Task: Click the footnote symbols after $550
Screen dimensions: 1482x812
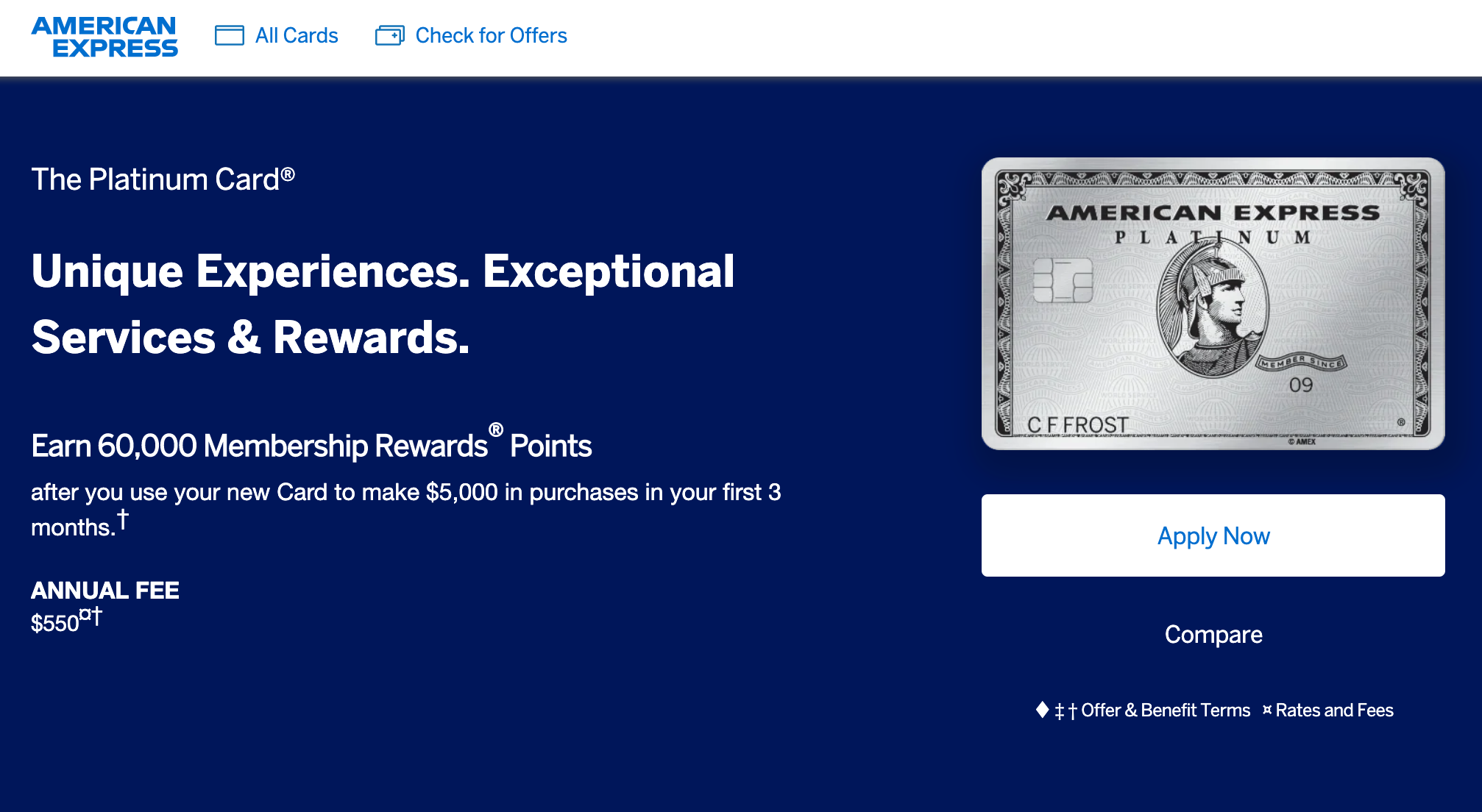Action: [91, 616]
